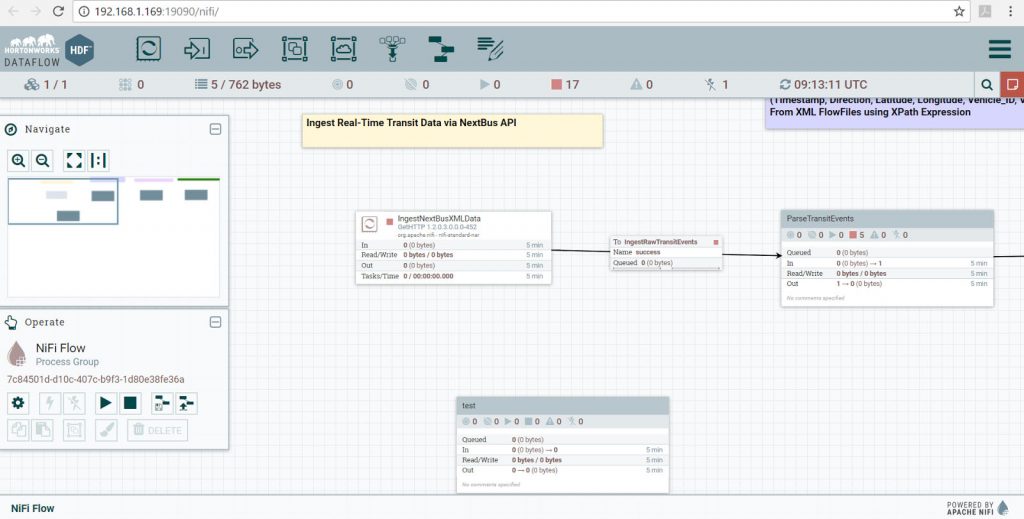Select the Output Port toolbar icon
Screen dimensions: 1024x519
point(245,48)
